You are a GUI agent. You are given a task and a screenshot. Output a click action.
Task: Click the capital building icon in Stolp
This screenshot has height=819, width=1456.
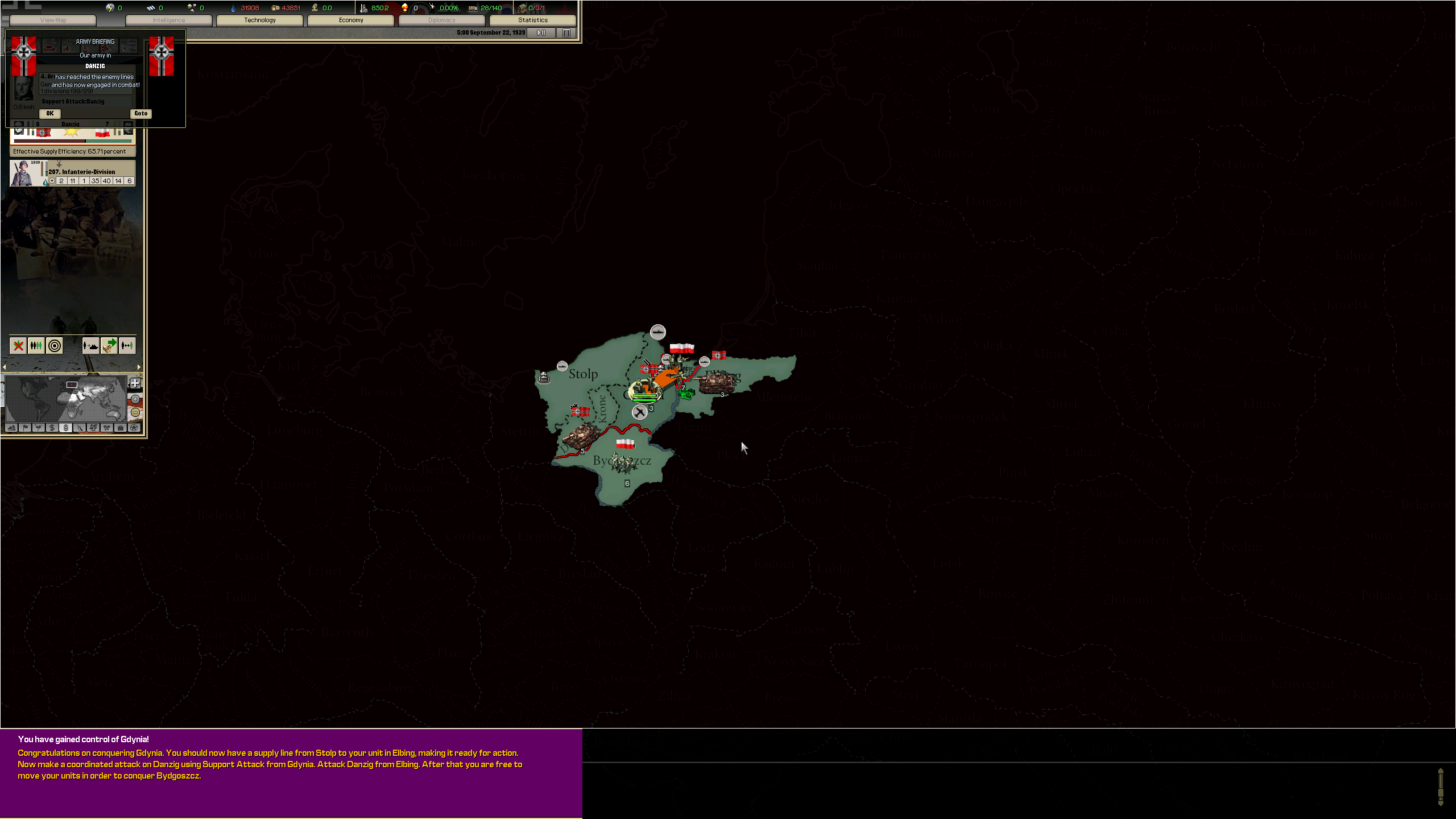[544, 378]
